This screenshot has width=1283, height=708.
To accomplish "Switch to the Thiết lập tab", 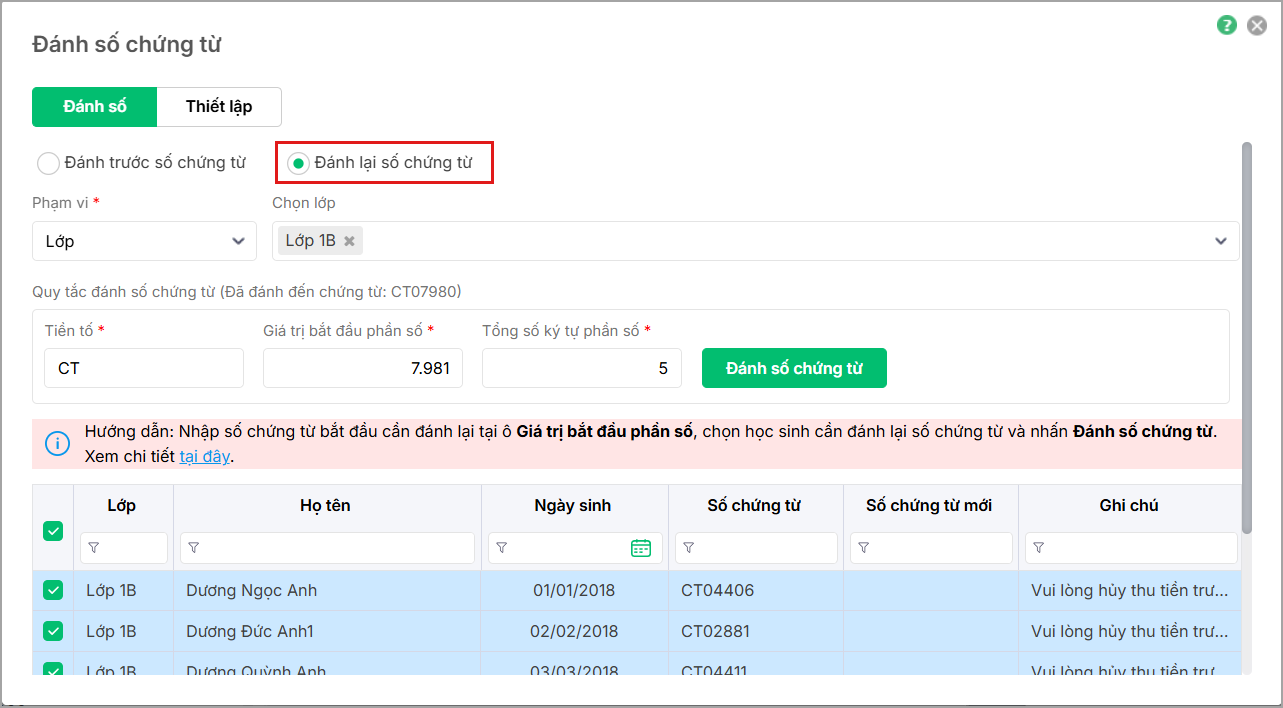I will (x=219, y=106).
